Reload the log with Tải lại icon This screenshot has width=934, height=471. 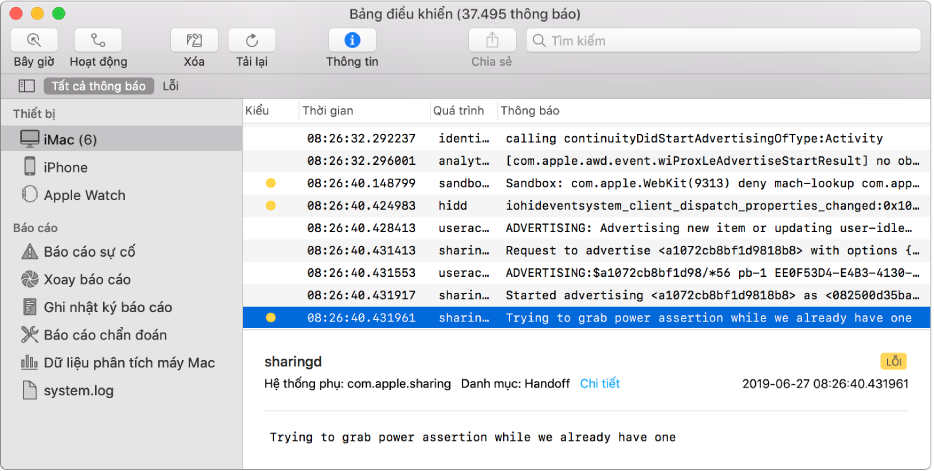pos(252,40)
